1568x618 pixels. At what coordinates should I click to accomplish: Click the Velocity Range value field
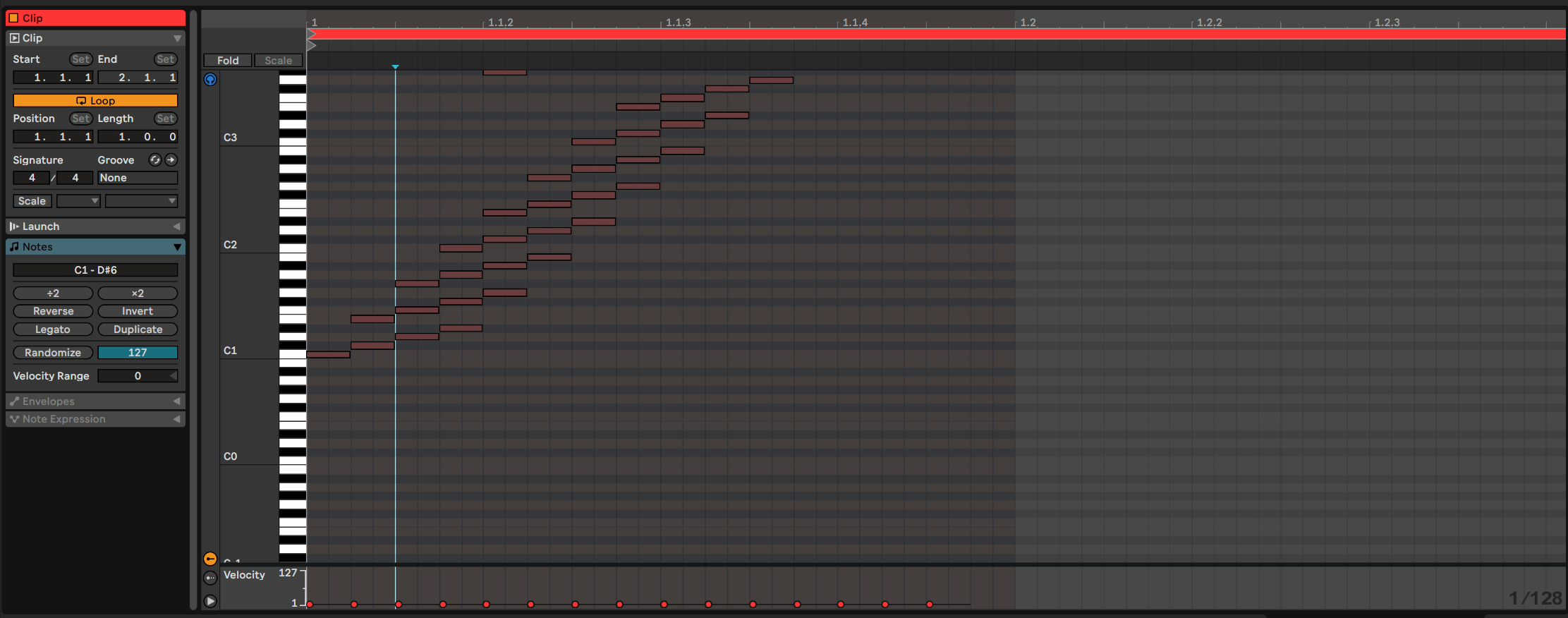tap(138, 376)
